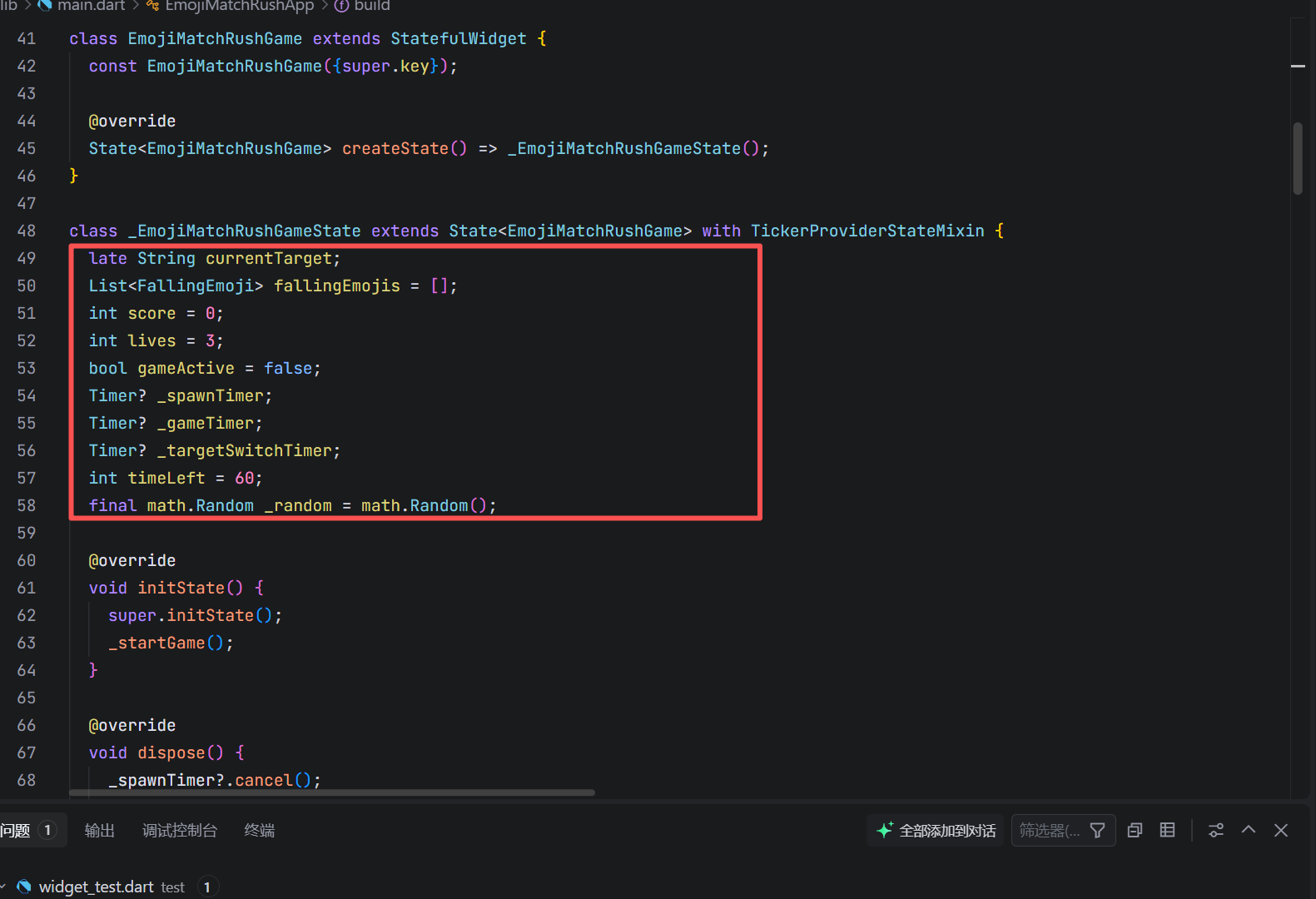Select the main.dart breadcrumb
The height and width of the screenshot is (899, 1316).
click(x=91, y=5)
